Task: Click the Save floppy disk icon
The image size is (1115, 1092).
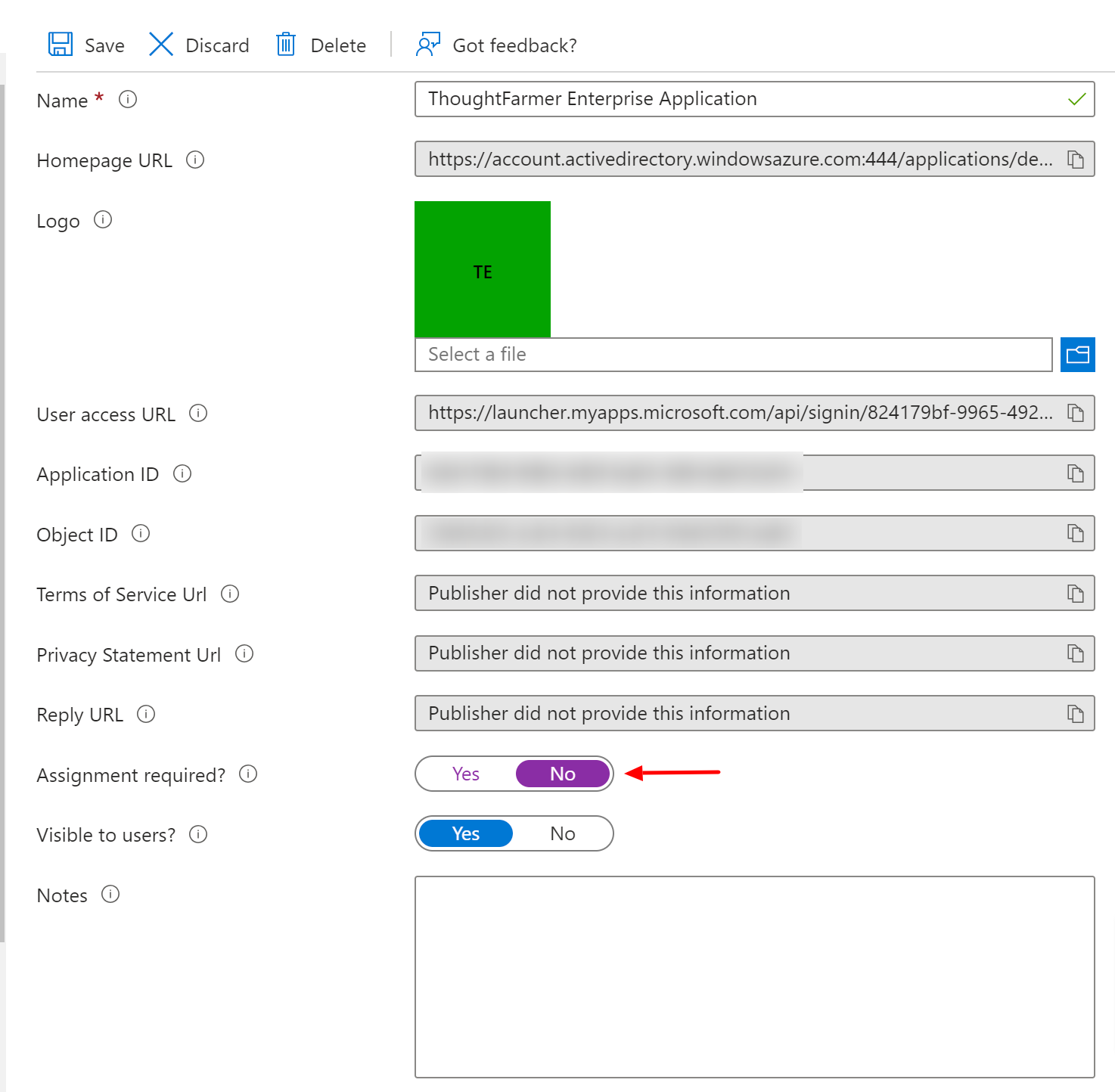Action: (x=61, y=44)
